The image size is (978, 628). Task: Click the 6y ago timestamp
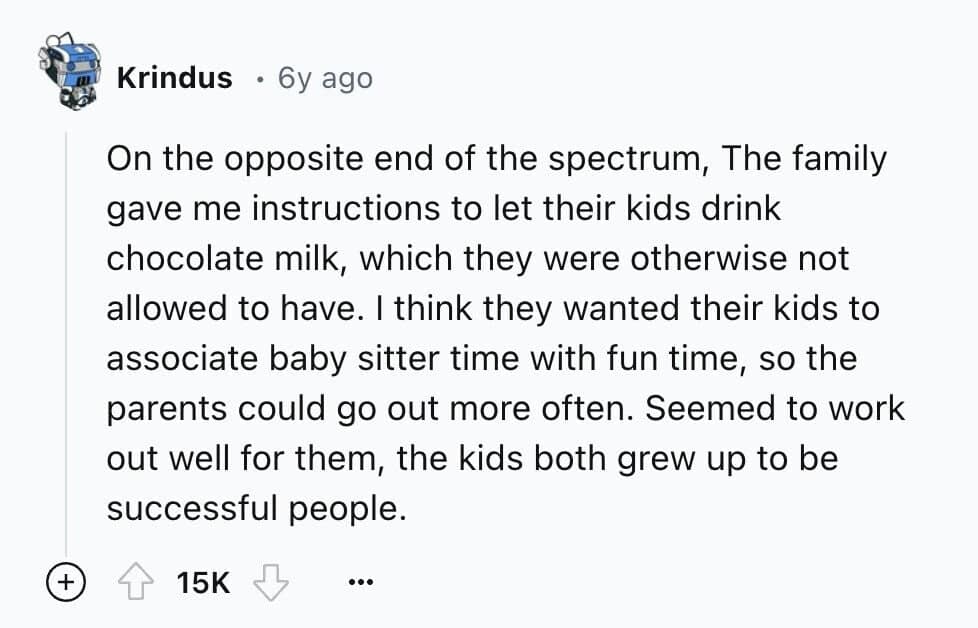point(322,78)
